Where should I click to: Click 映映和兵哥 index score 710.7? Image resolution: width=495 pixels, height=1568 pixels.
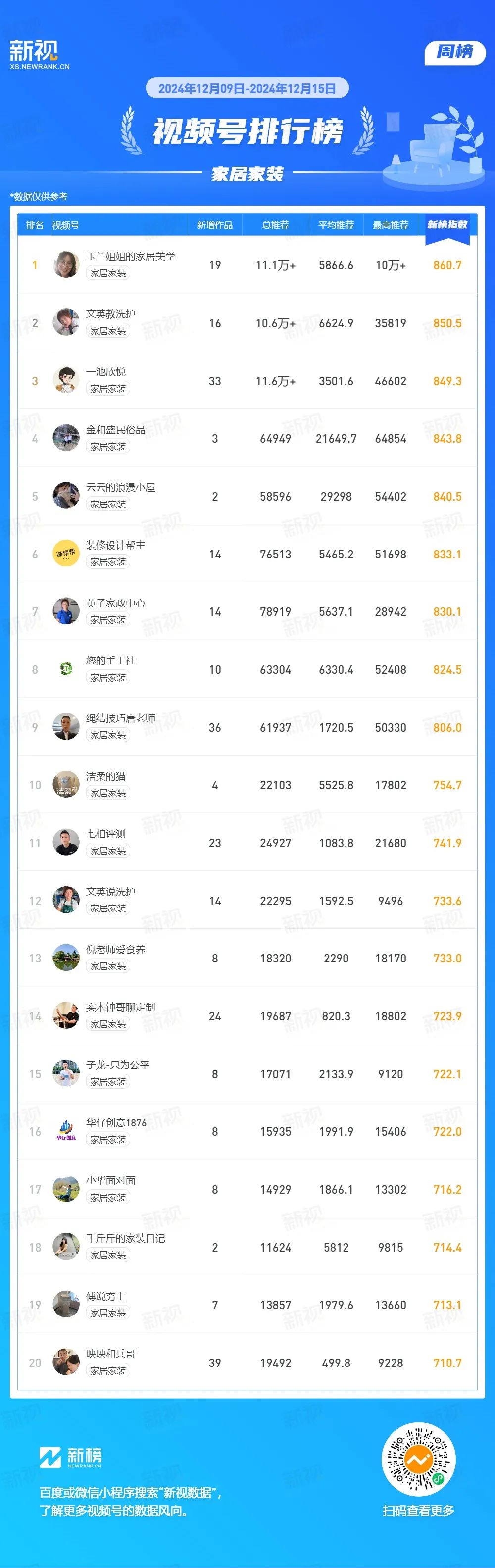(447, 1362)
